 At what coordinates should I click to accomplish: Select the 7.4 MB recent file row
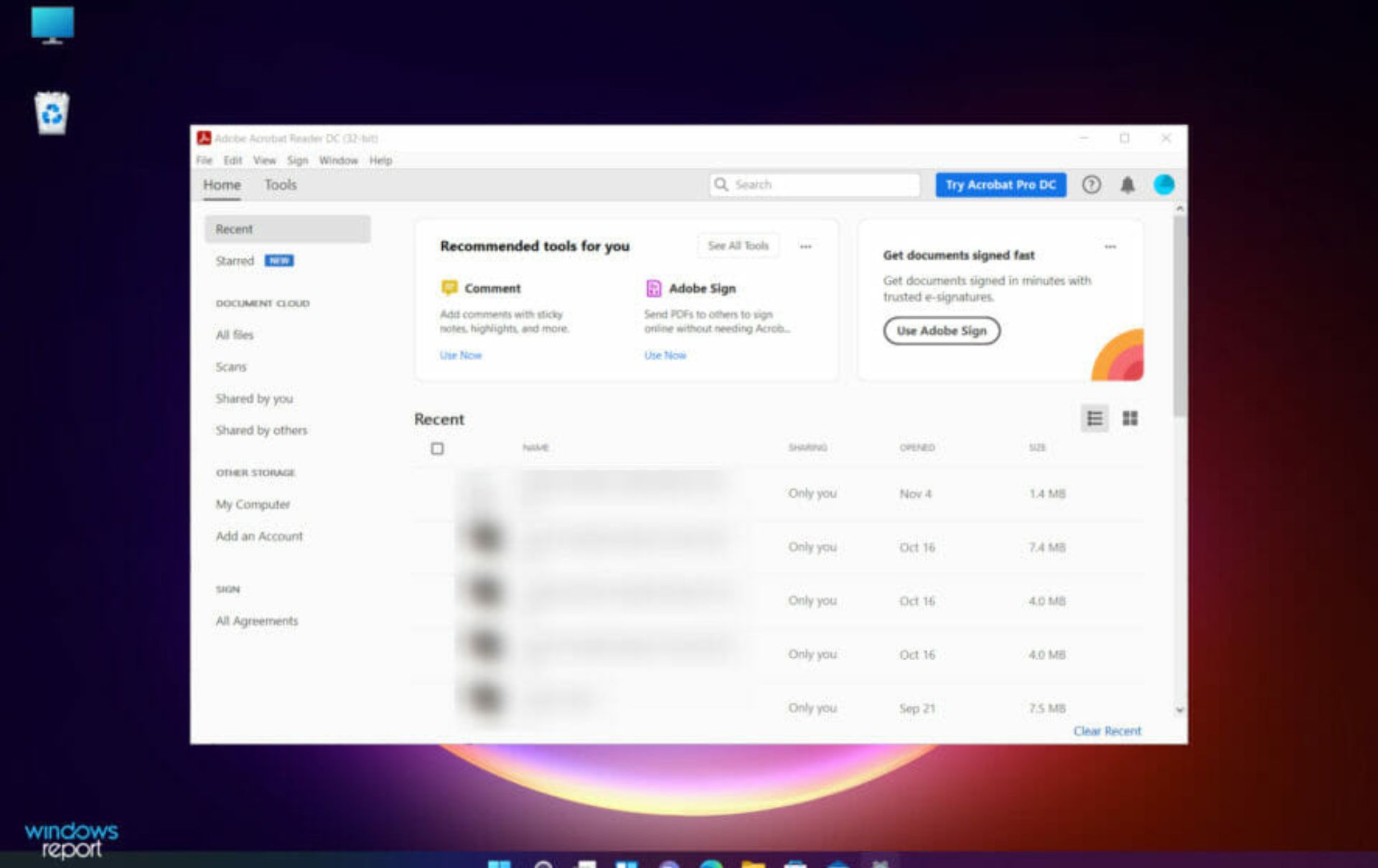tap(777, 547)
